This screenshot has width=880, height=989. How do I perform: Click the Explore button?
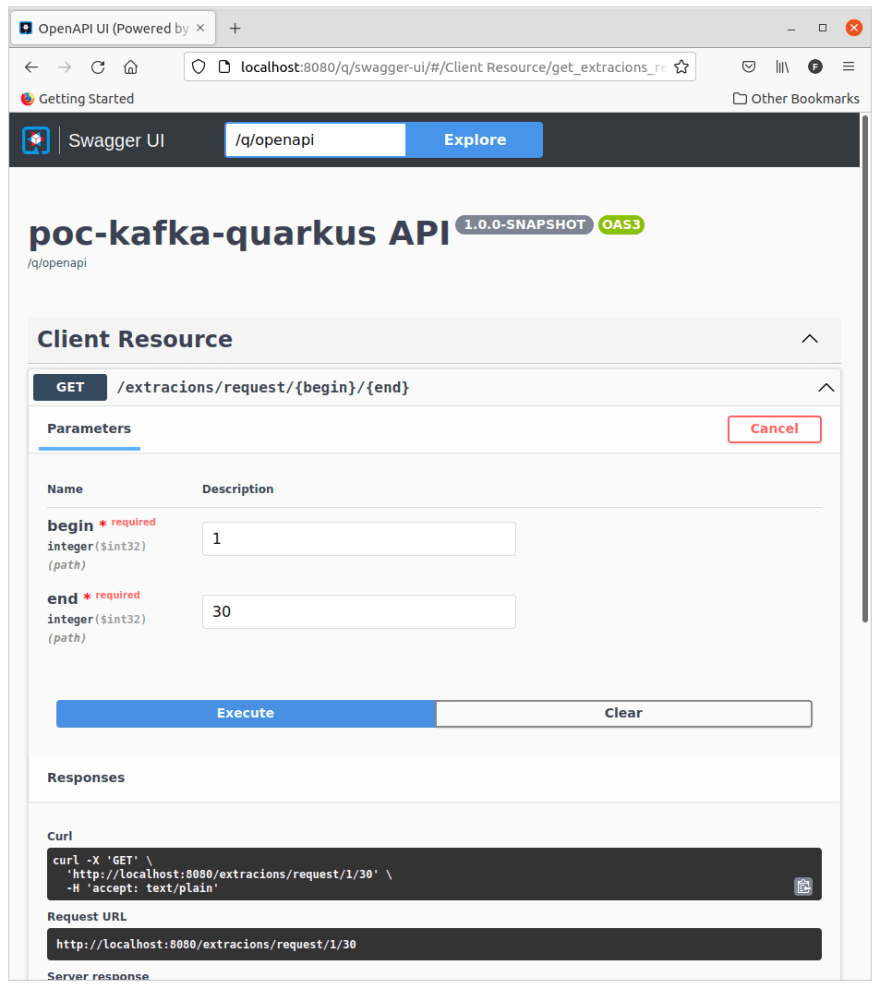coord(474,140)
